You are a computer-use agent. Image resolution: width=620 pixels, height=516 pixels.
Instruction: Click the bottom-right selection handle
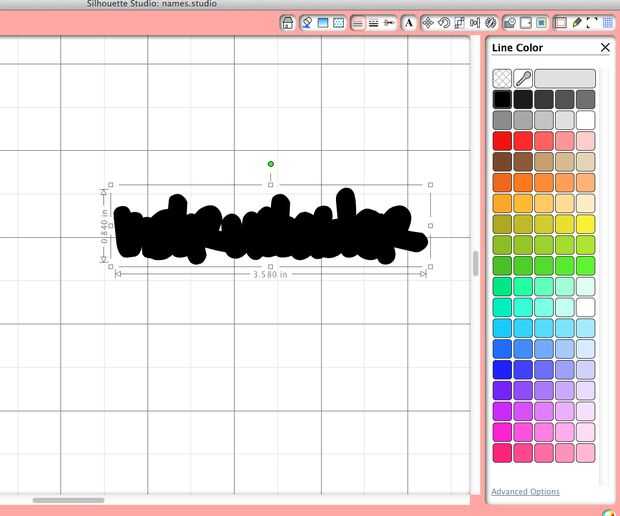tap(430, 267)
